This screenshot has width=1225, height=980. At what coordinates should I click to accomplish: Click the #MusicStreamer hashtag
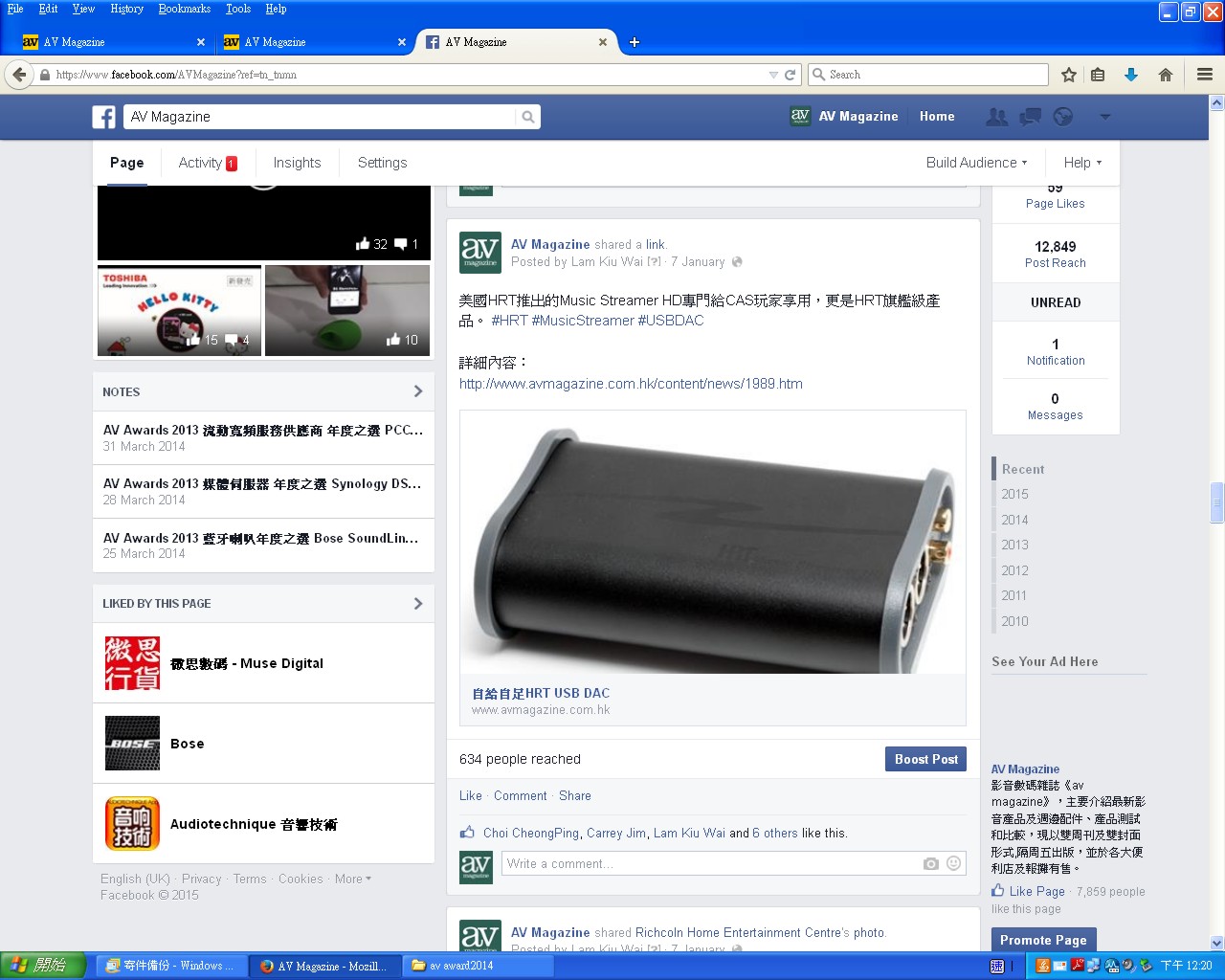[x=583, y=321]
